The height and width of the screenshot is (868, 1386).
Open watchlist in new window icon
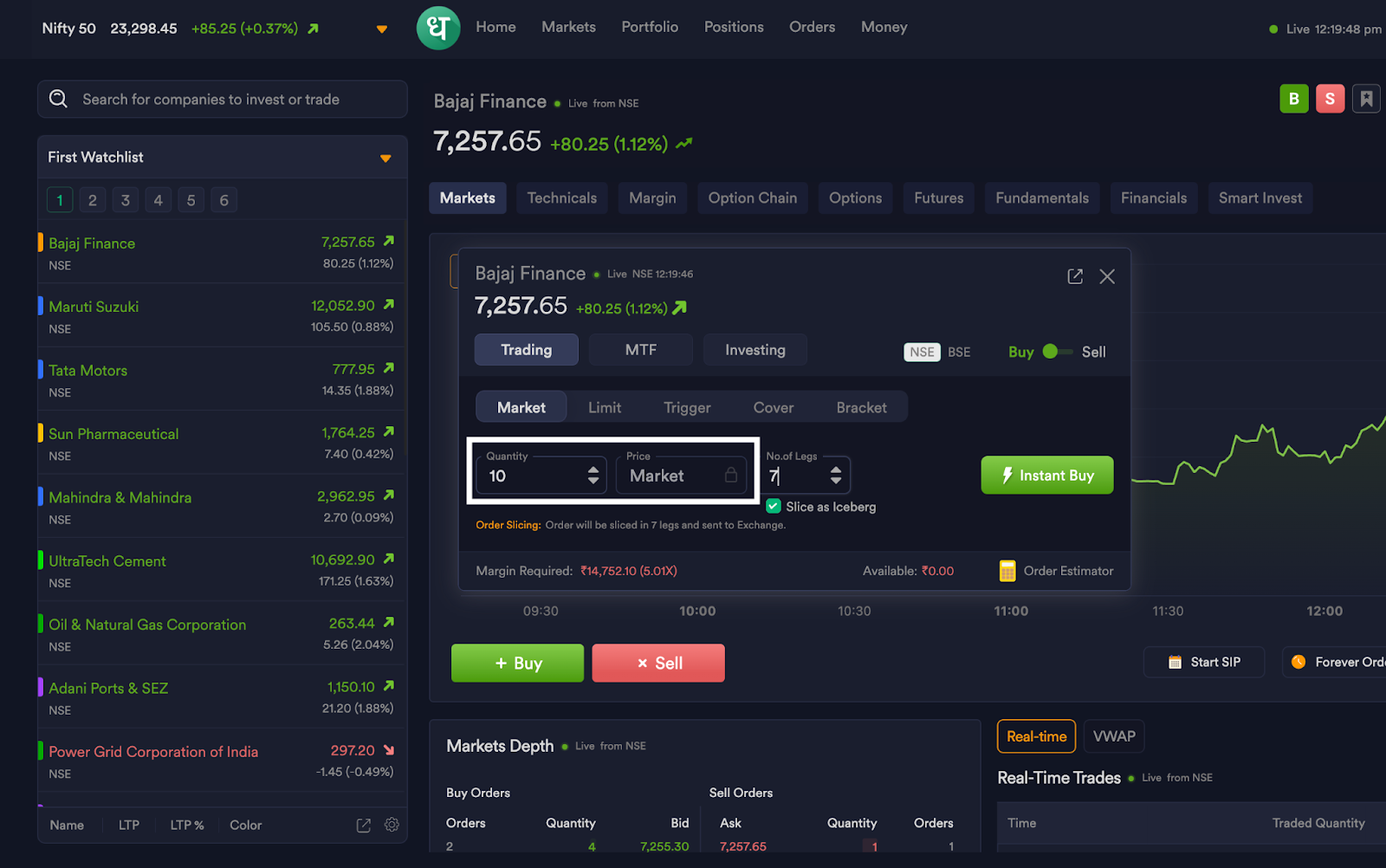[364, 826]
